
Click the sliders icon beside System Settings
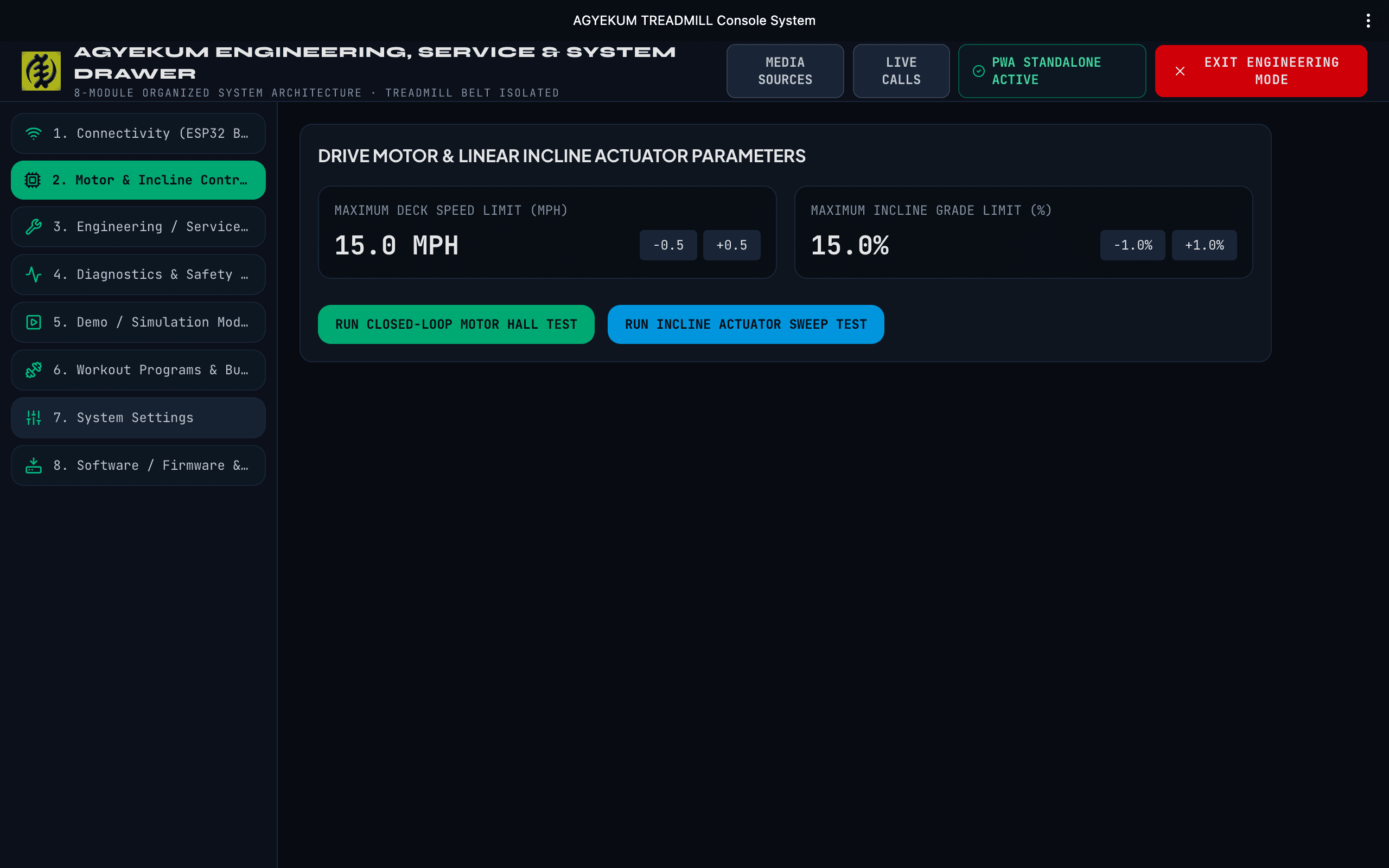coord(34,417)
